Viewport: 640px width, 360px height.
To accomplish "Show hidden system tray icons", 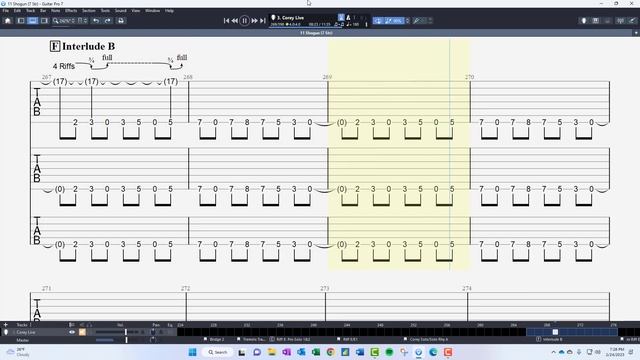I will [x=553, y=352].
